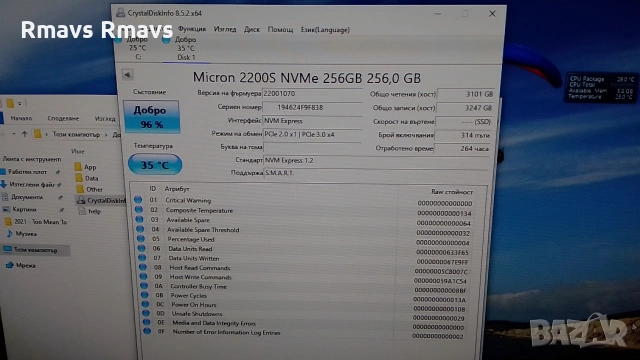
Task: Select the CrystalDiskInfo file in File Explorer
Action: tap(102, 200)
